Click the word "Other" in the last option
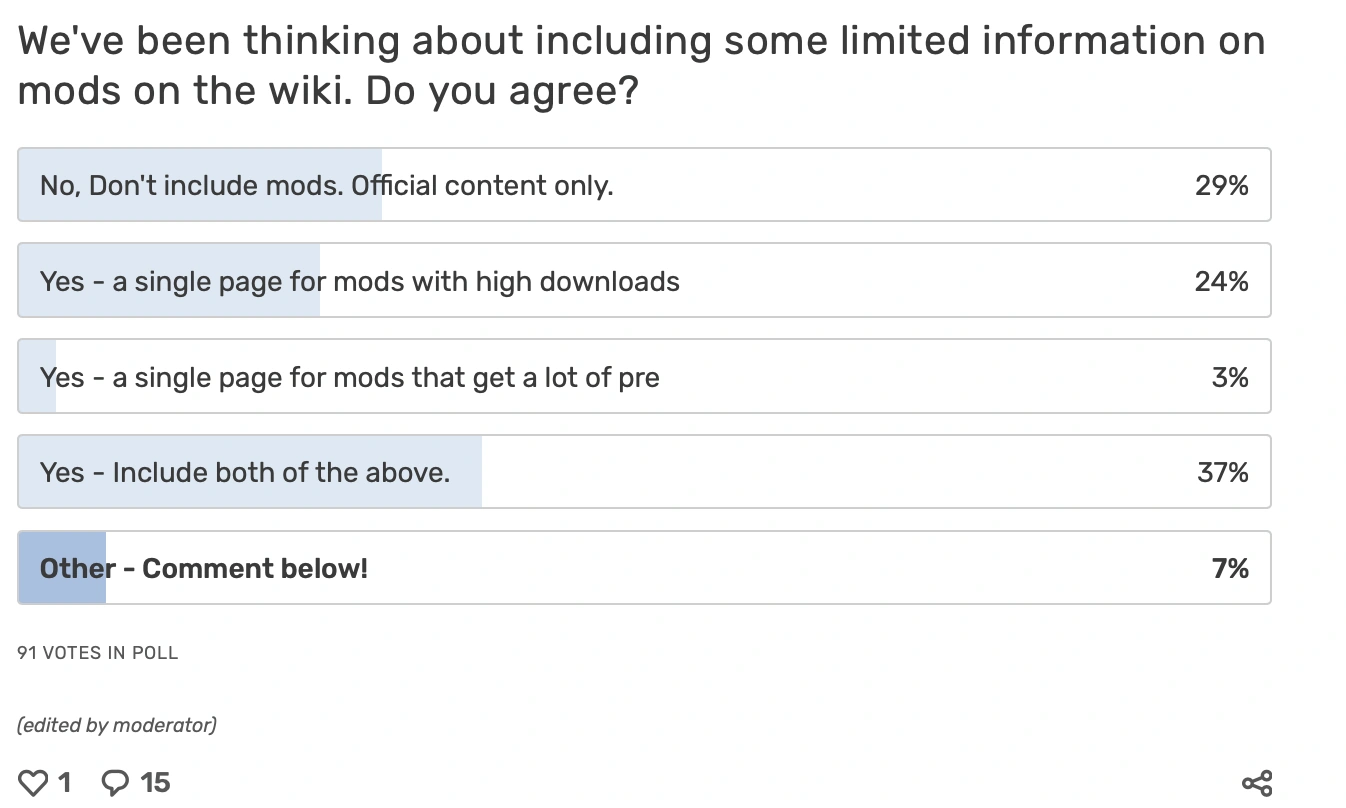The width and height of the screenshot is (1346, 808). pyautogui.click(x=77, y=568)
